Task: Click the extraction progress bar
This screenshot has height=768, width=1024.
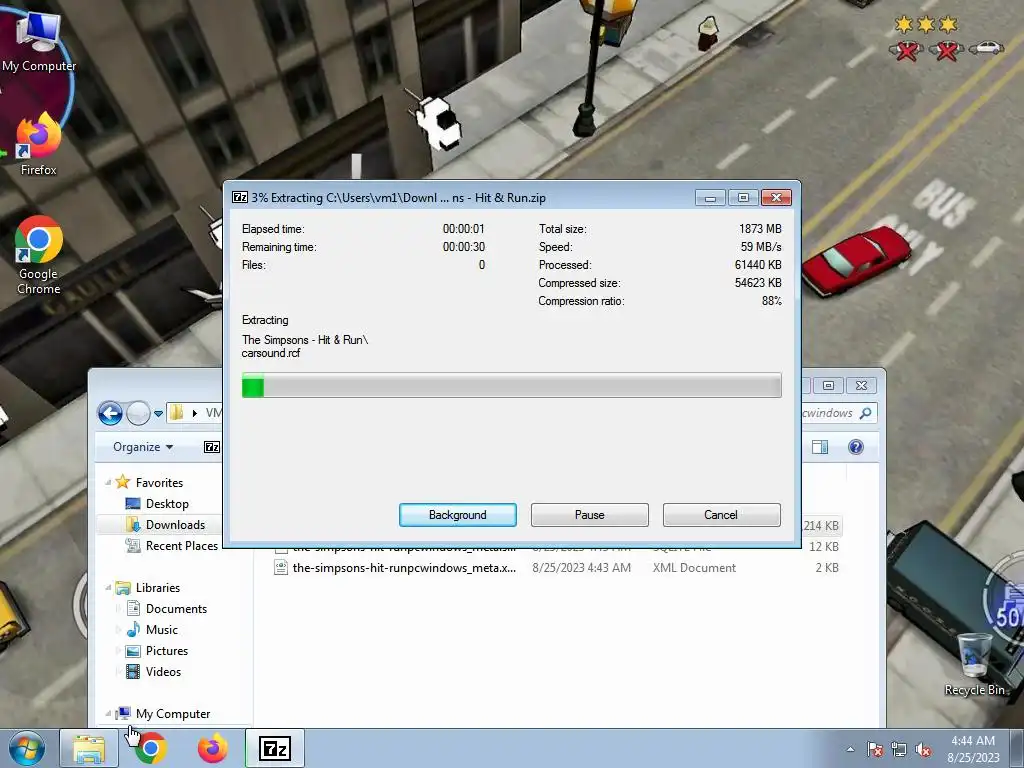Action: pyautogui.click(x=511, y=385)
